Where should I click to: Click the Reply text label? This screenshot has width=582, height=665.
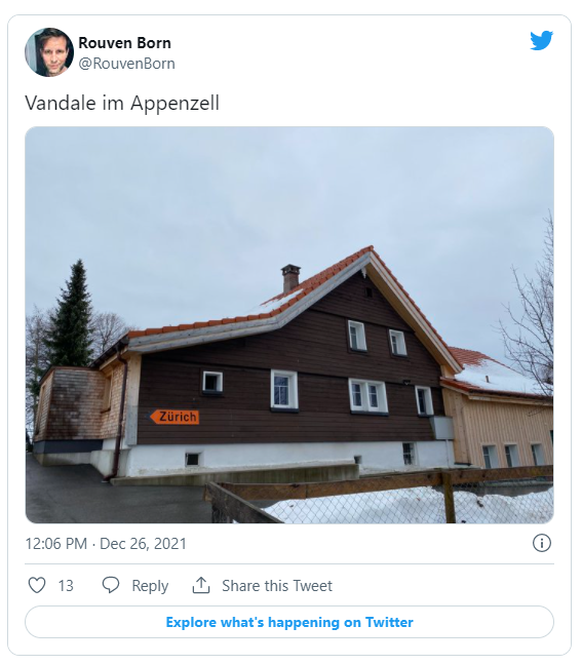point(150,586)
